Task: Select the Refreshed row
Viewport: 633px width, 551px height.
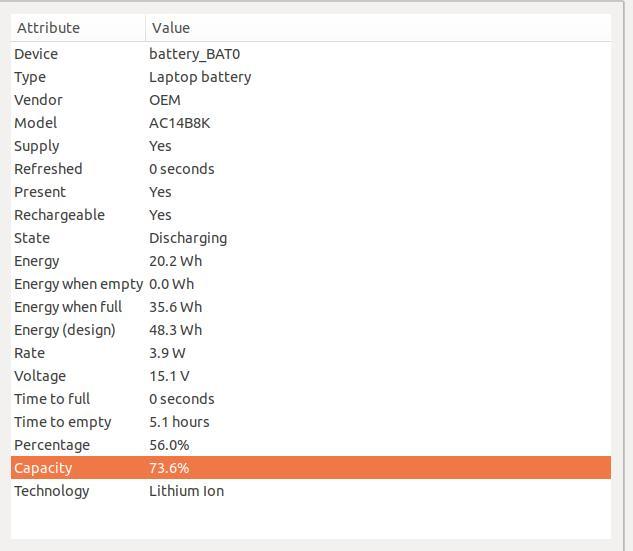Action: (311, 169)
